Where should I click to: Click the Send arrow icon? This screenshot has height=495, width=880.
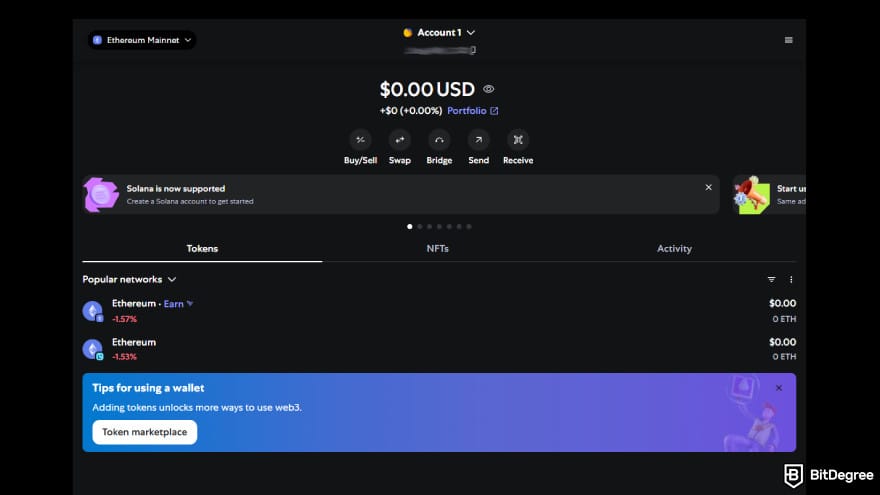(x=479, y=140)
